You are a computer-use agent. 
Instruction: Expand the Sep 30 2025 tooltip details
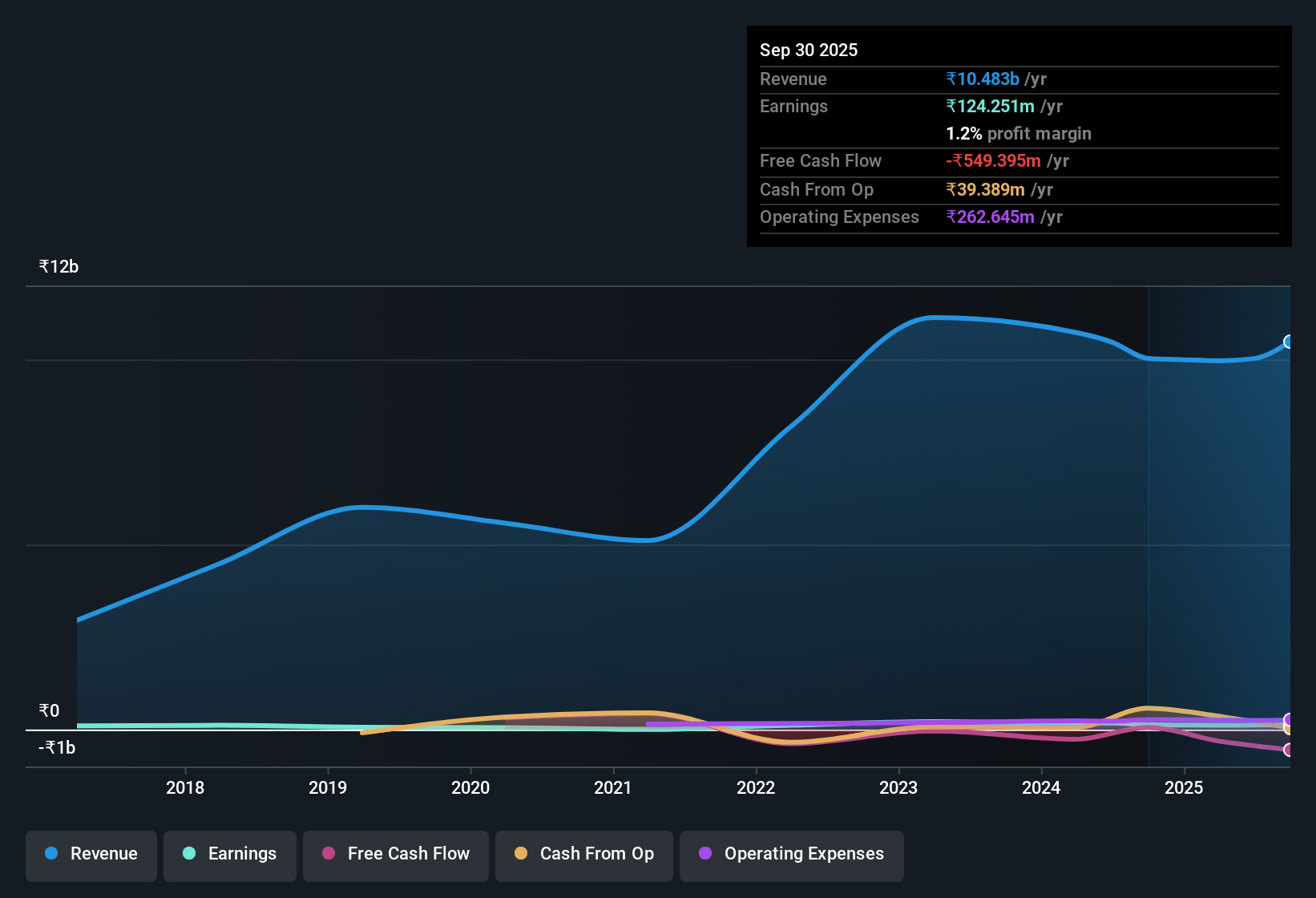click(x=809, y=50)
